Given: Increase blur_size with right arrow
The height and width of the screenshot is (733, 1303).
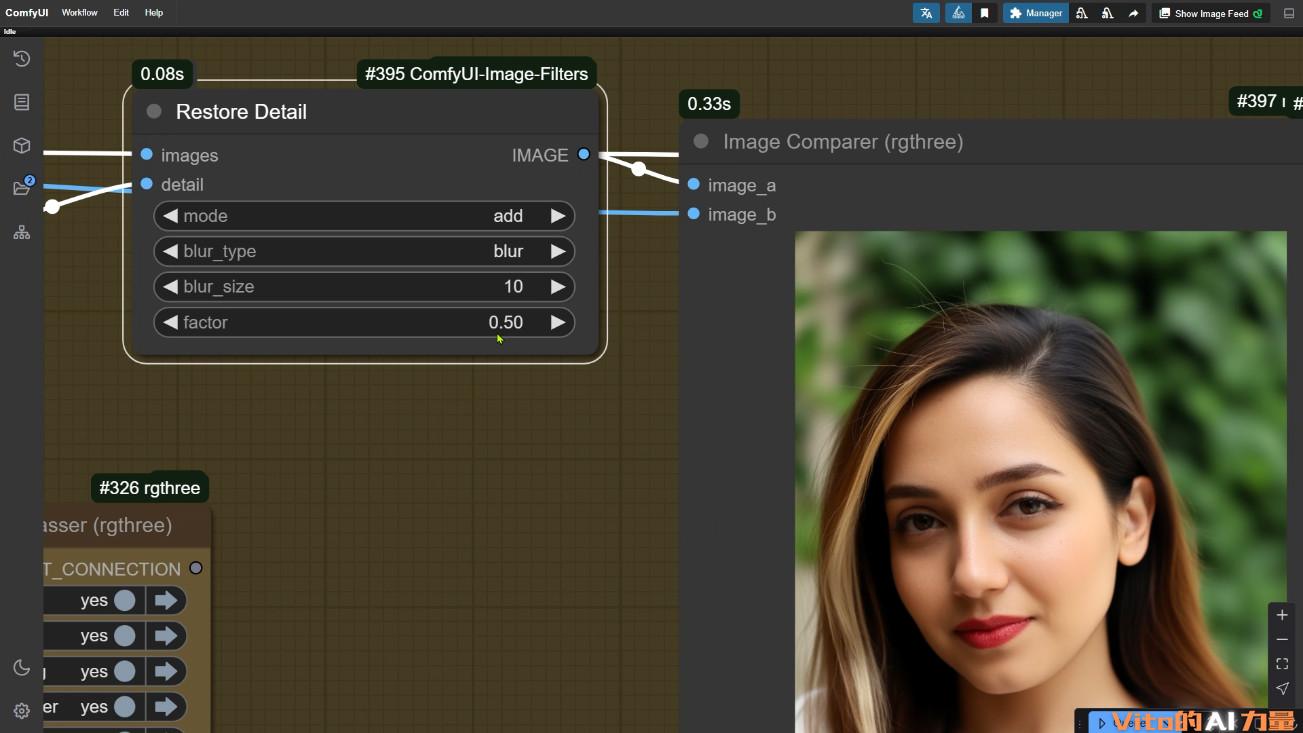Looking at the screenshot, I should pyautogui.click(x=558, y=287).
